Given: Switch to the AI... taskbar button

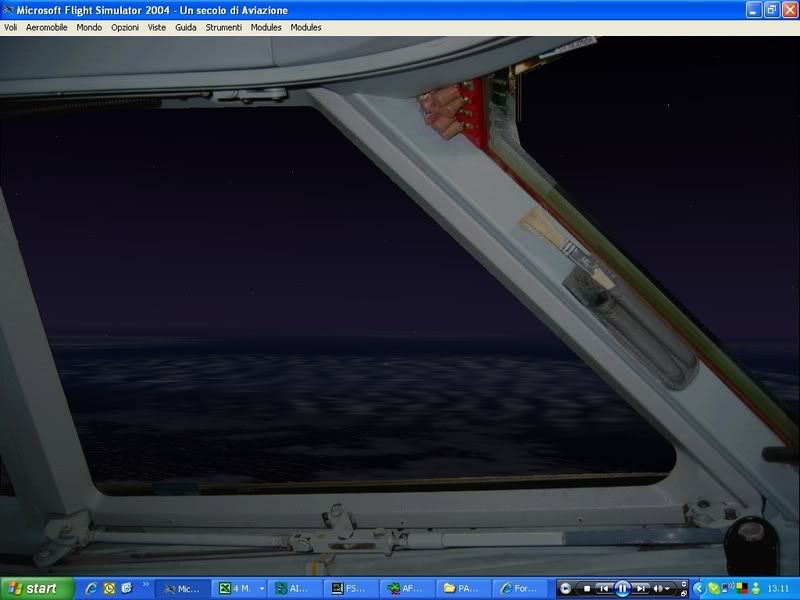Looking at the screenshot, I should click(x=295, y=589).
